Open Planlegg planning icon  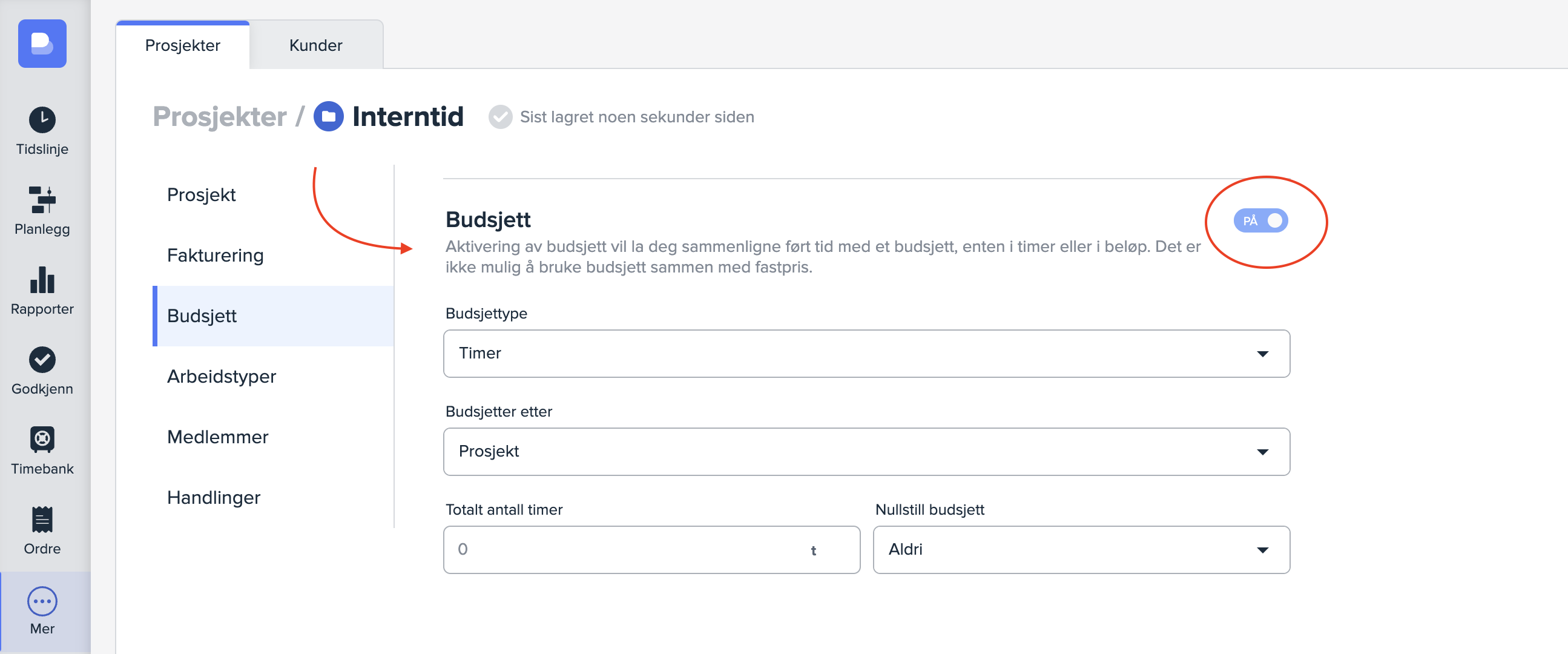(x=42, y=199)
